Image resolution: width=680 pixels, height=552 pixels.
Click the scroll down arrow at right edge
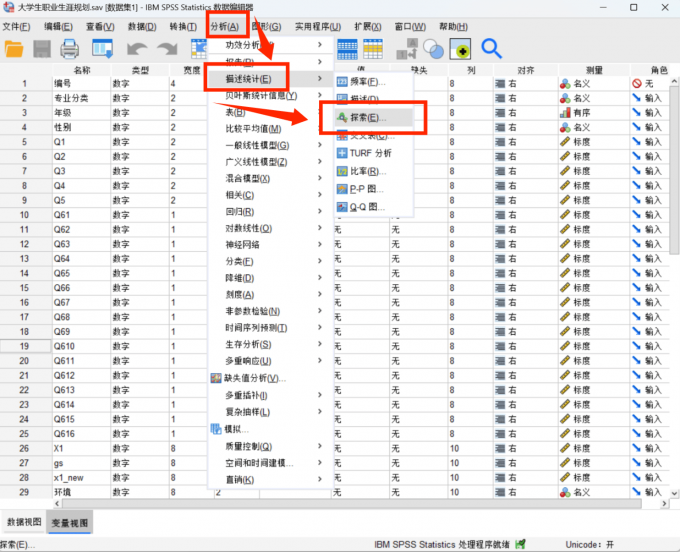point(674,493)
